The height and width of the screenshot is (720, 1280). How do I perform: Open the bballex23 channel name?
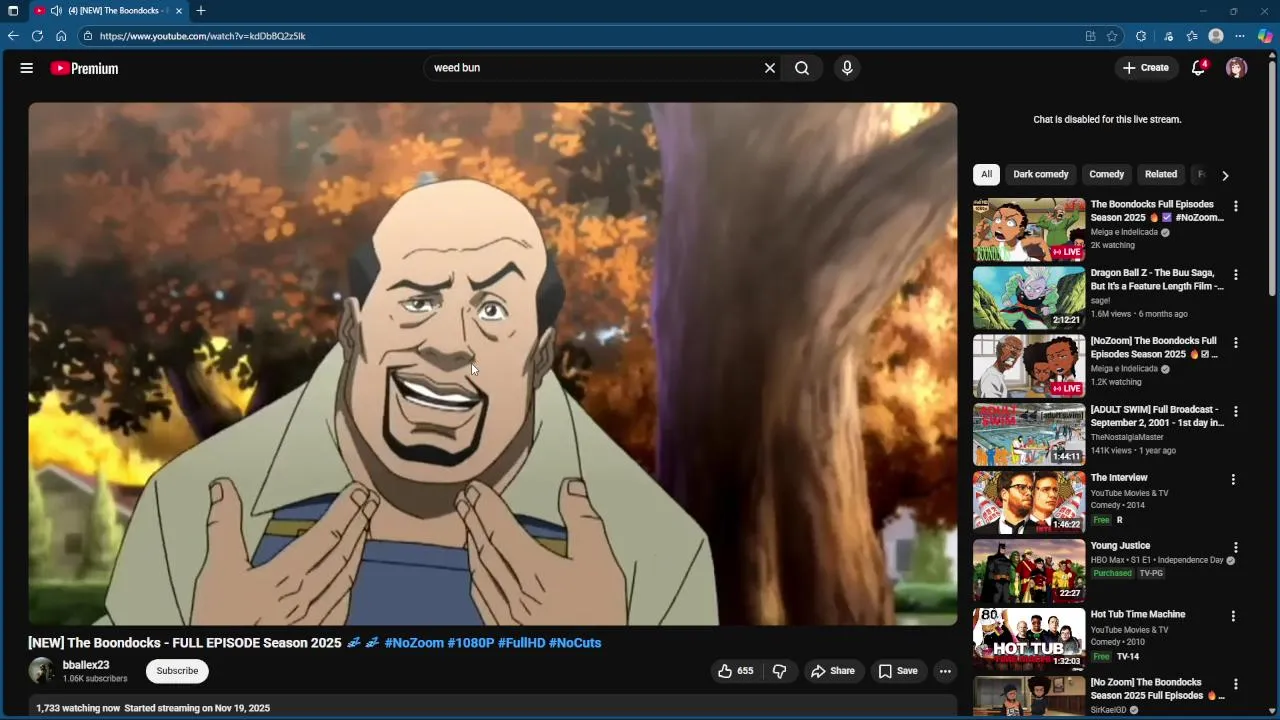pos(86,665)
